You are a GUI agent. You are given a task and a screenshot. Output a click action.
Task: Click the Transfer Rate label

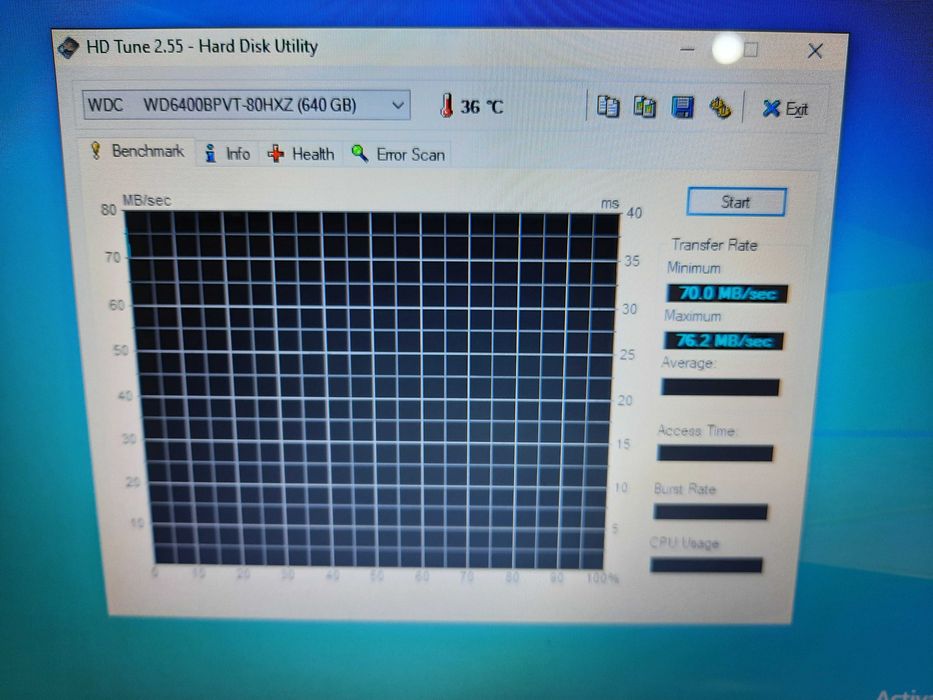714,245
